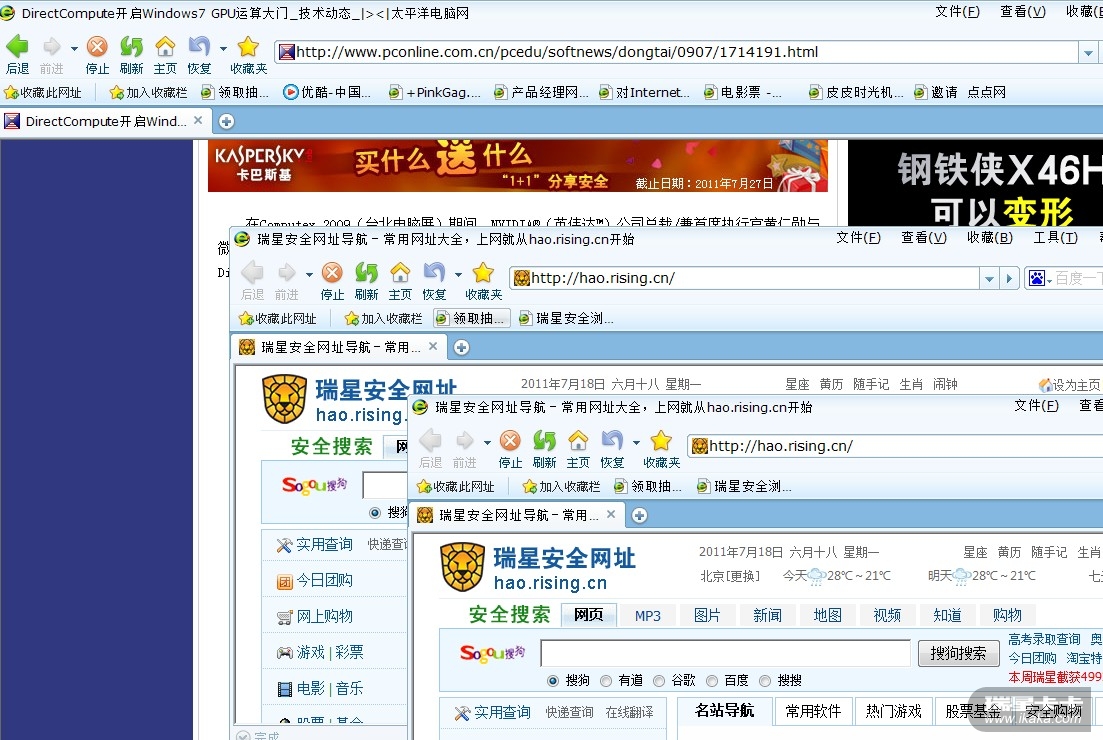Click Home icon in the middle Rising window

(400, 272)
